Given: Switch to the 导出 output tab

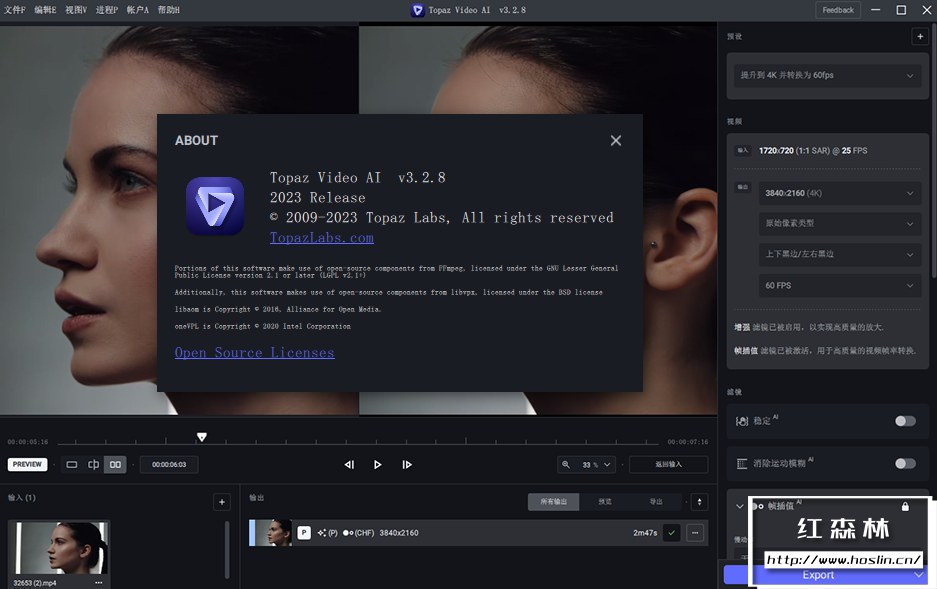Looking at the screenshot, I should click(656, 501).
